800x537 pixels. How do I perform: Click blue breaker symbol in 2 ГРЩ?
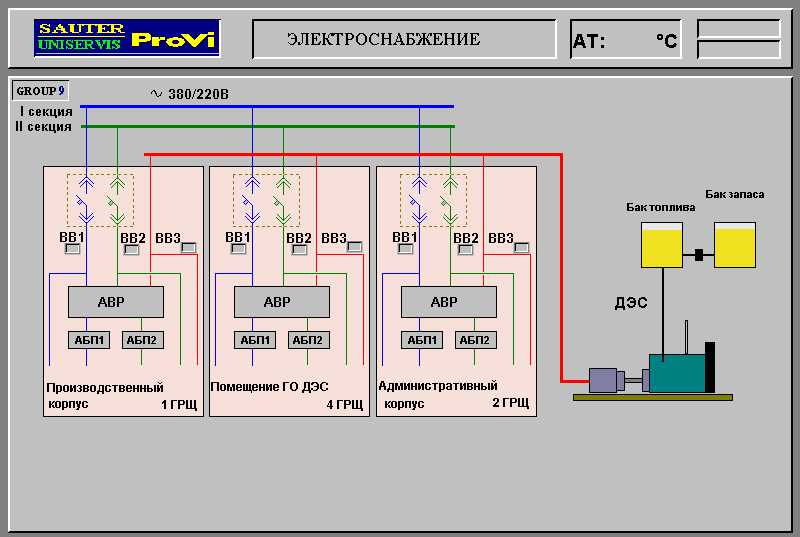pyautogui.click(x=419, y=200)
